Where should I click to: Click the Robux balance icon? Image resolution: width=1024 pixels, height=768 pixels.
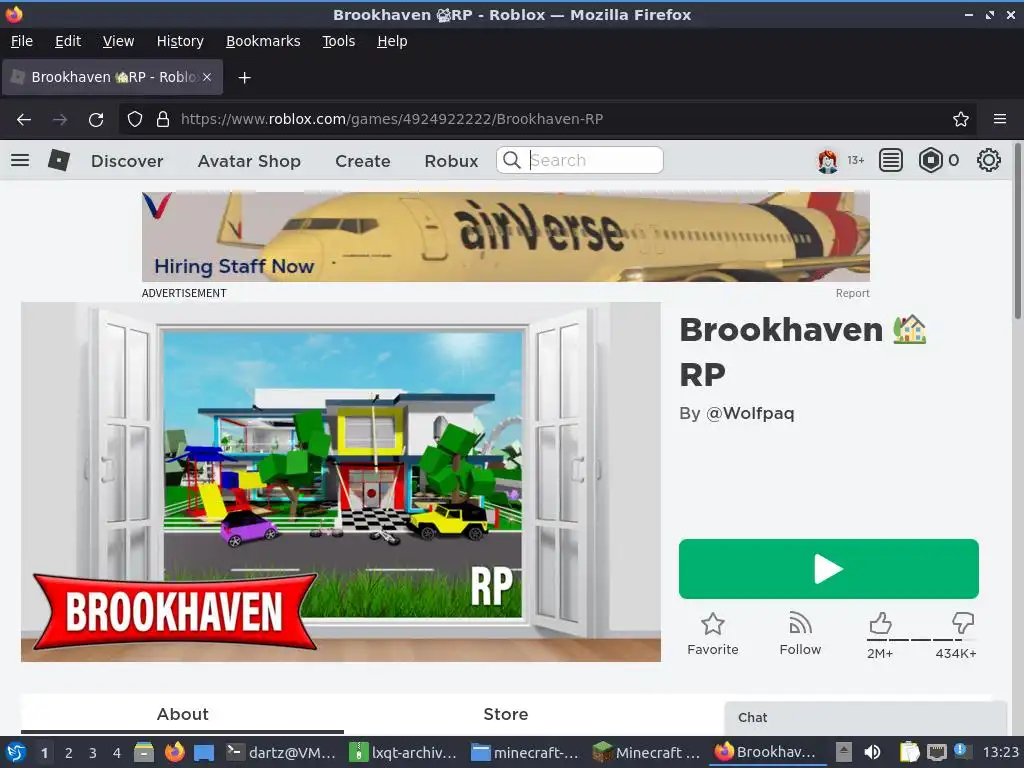point(931,160)
